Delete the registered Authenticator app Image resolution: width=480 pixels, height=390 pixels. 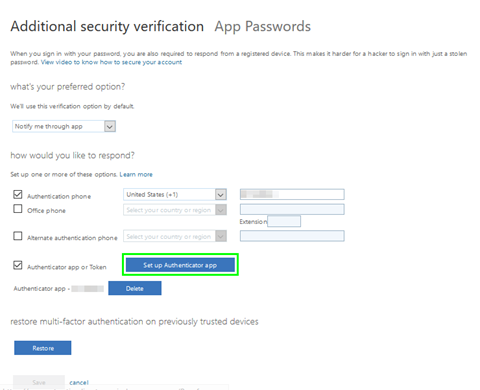pos(135,288)
